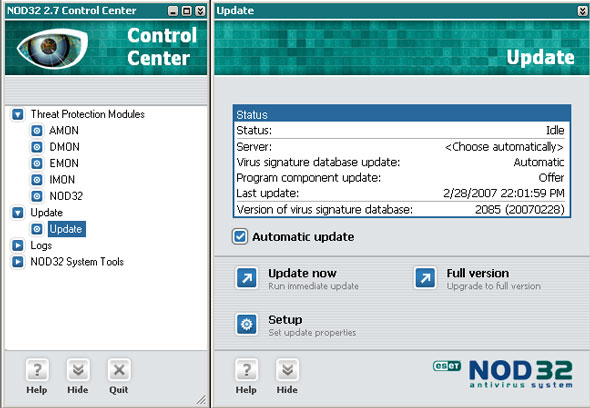Click the ESET NOD32 antivirus system logo
The height and width of the screenshot is (408, 590).
pos(503,374)
